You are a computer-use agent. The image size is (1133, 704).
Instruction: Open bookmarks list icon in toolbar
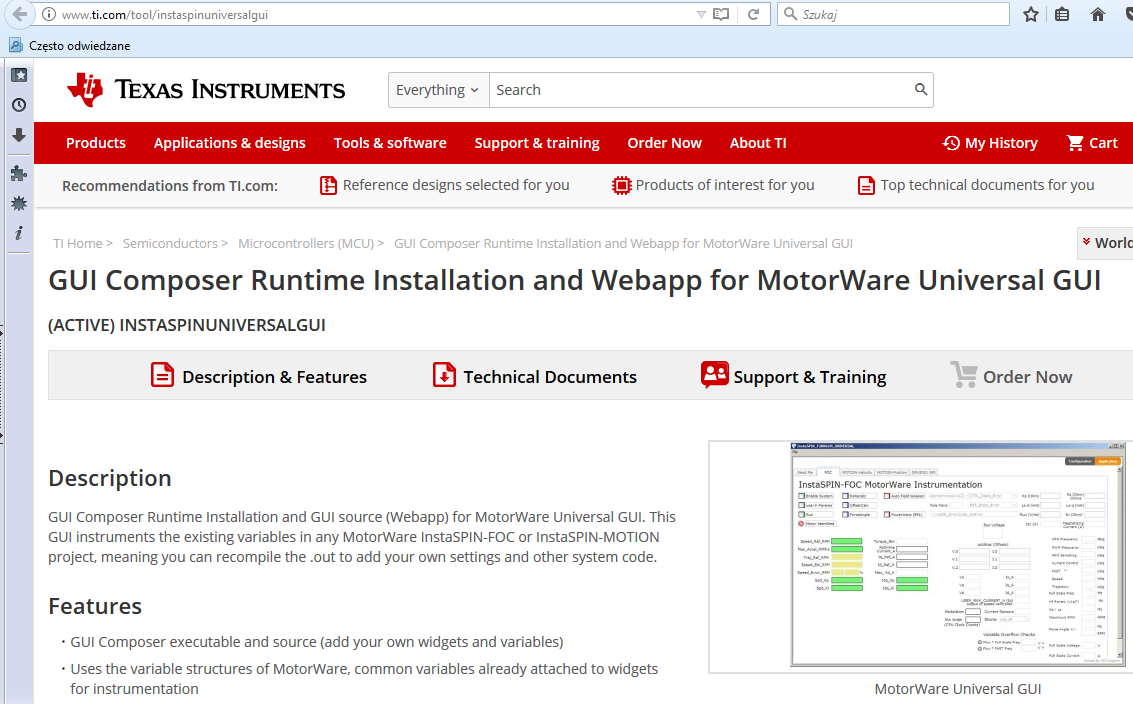click(1062, 14)
